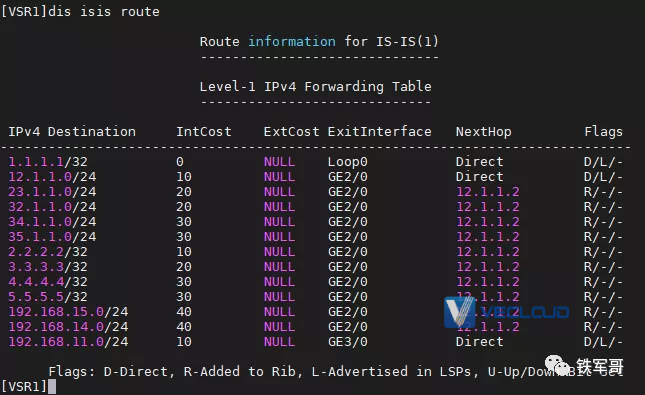Click the dis isis route command text
This screenshot has height=395, width=645.
(104, 12)
